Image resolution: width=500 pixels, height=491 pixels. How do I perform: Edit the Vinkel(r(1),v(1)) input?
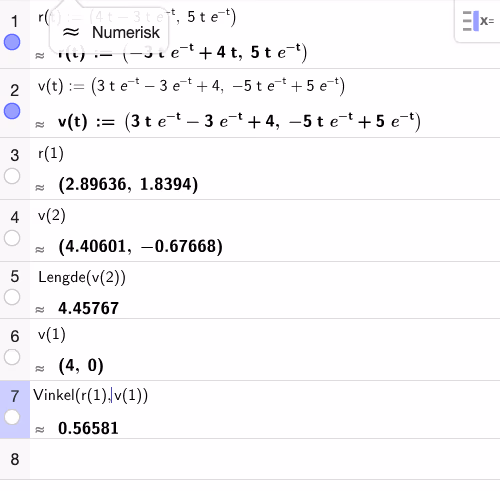[x=91, y=395]
